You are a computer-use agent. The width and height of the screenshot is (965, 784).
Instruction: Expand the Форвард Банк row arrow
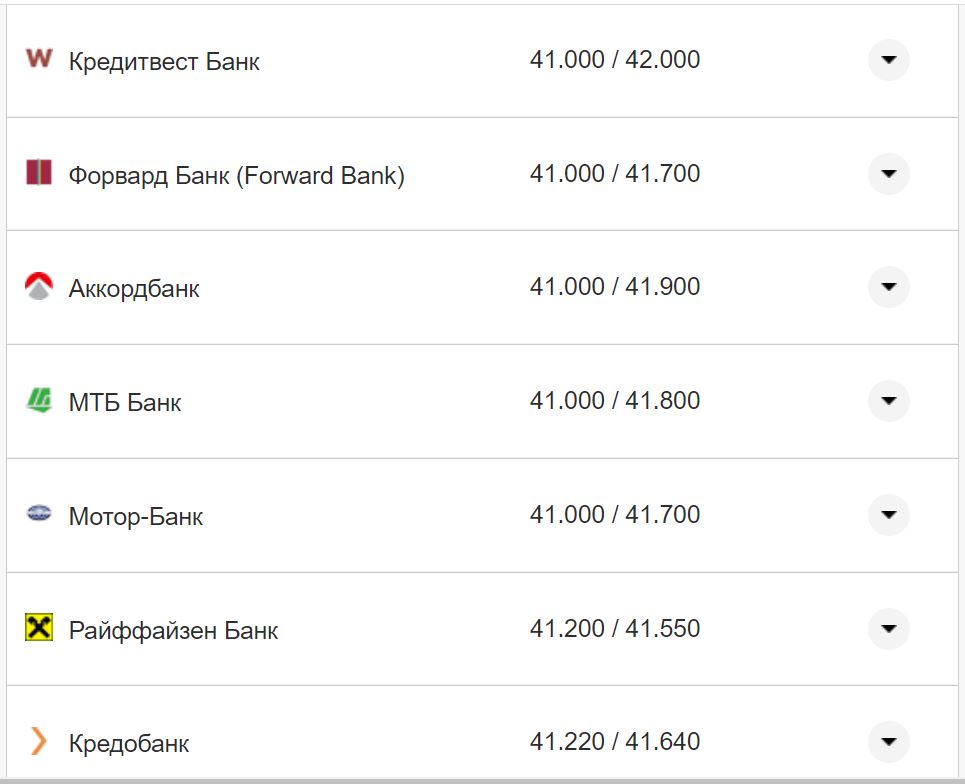888,174
